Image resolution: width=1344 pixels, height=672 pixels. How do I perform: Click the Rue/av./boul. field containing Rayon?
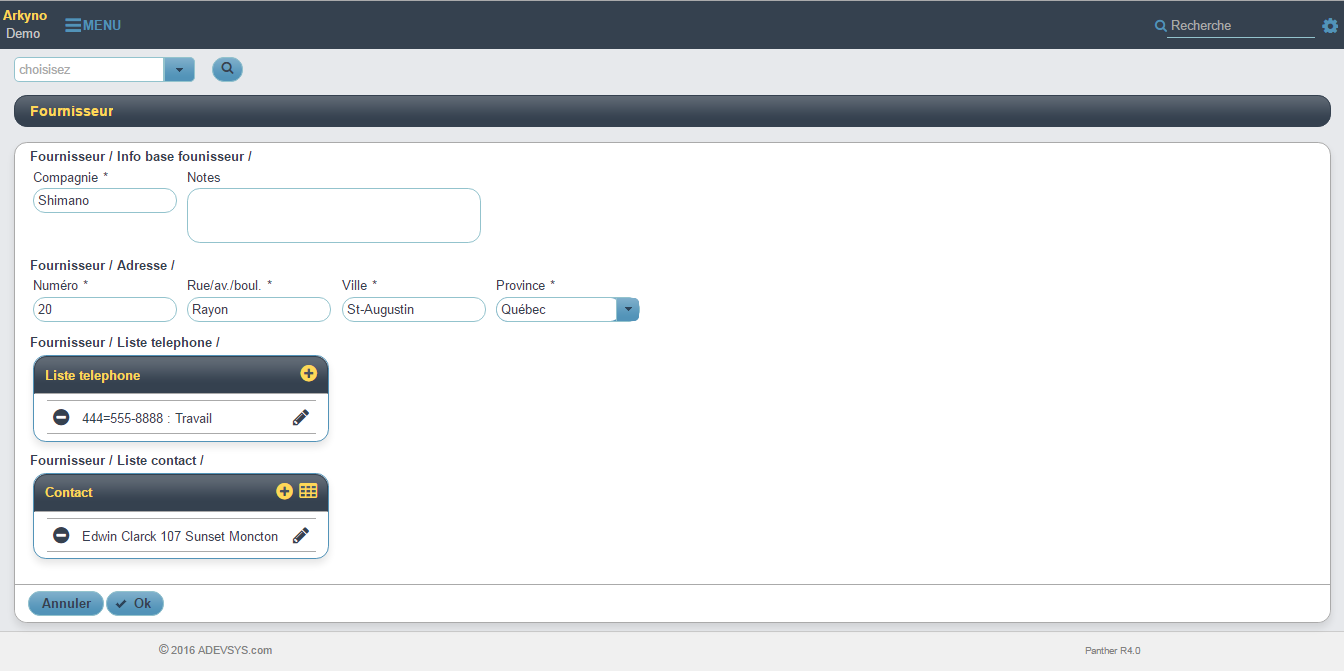click(x=259, y=309)
